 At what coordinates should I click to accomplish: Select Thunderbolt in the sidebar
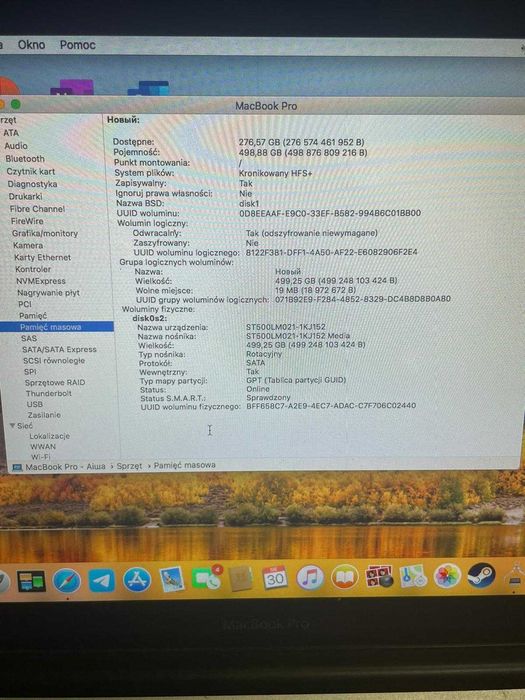[x=49, y=393]
